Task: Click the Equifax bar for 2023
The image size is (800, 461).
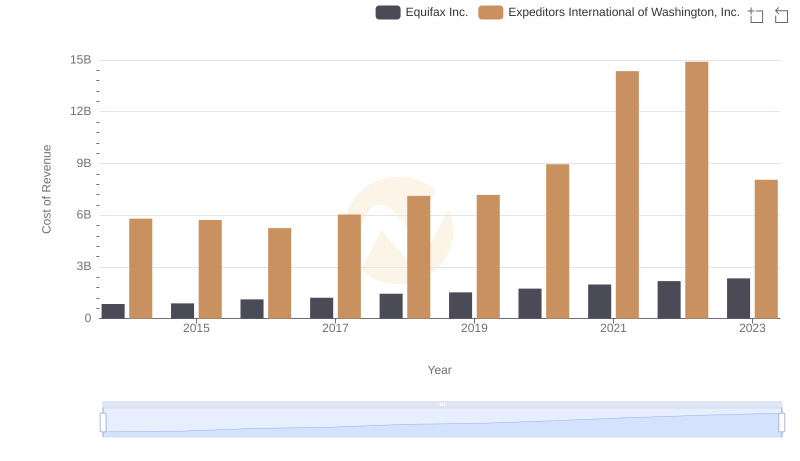Action: pyautogui.click(x=738, y=298)
